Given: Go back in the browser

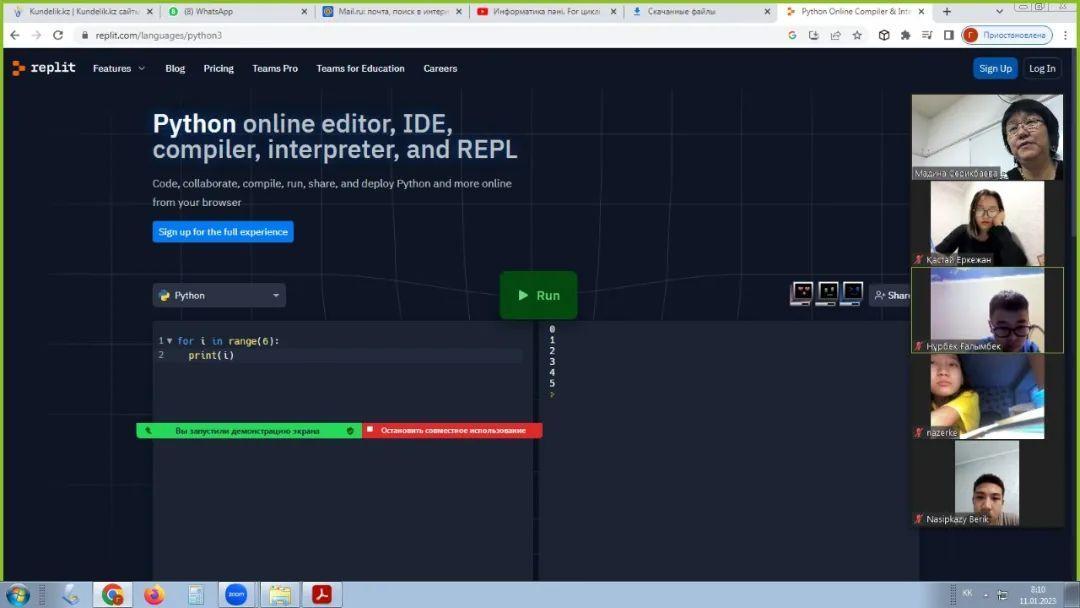Looking at the screenshot, I should click(x=15, y=35).
